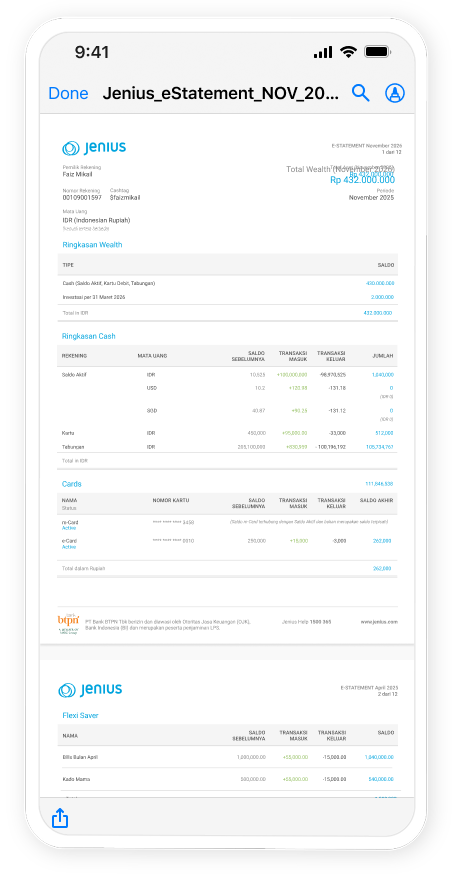This screenshot has height=874, width=459.
Task: Select the account number 00109001597
Action: click(x=82, y=197)
